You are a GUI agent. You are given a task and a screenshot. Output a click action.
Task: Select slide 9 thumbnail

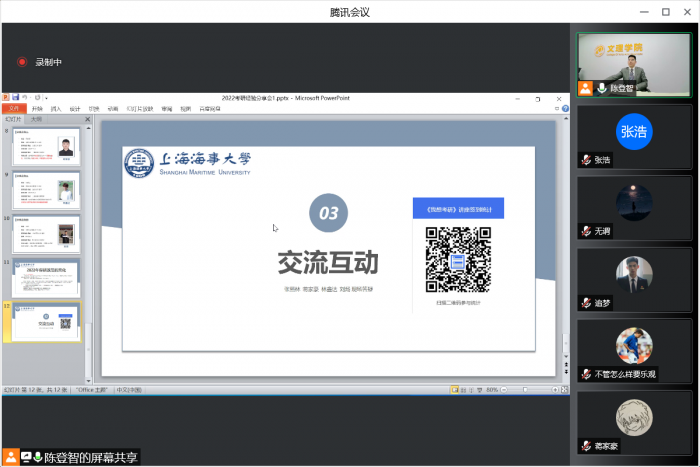pos(46,191)
